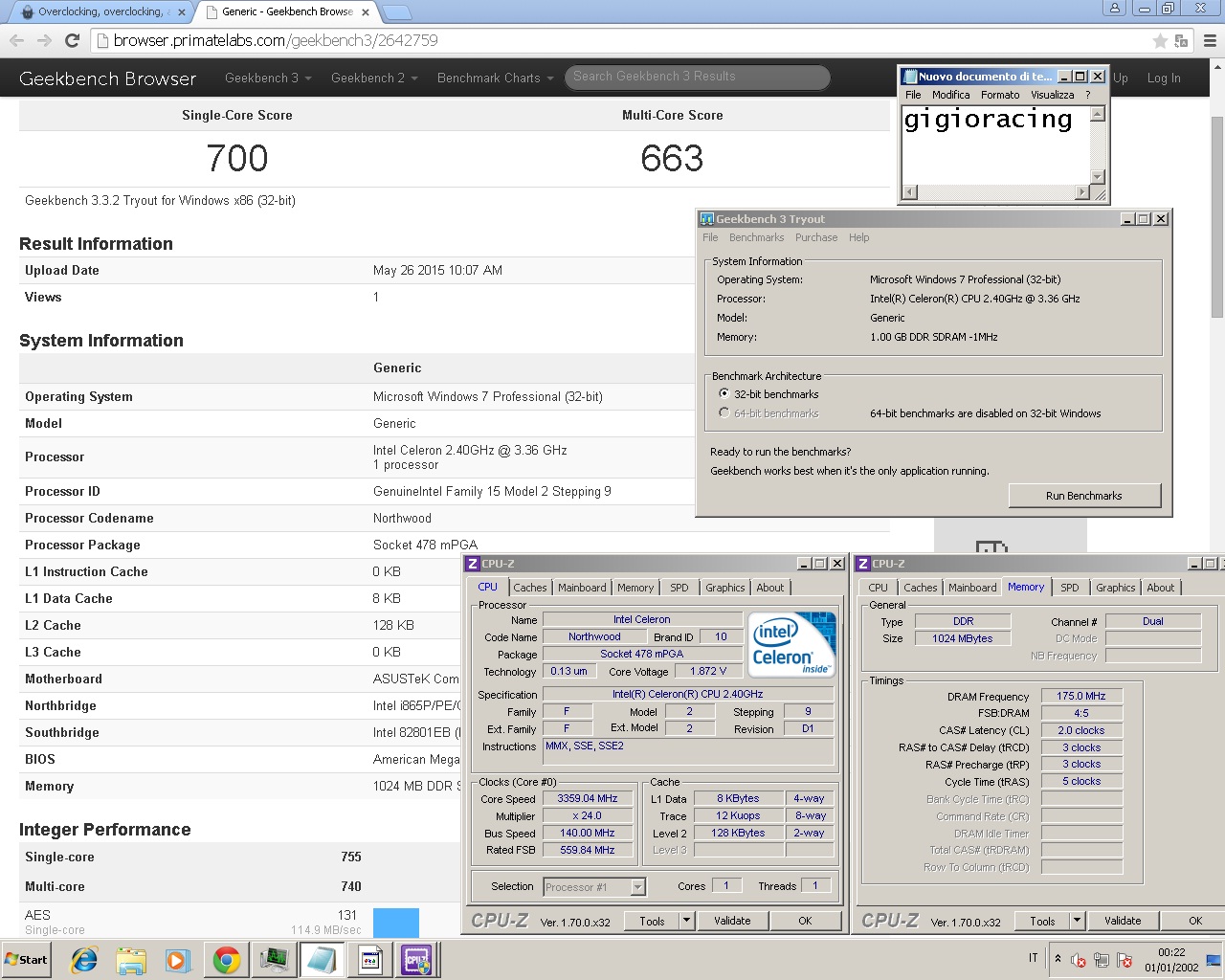Click the IT language indicator
1225x980 pixels.
1034,958
